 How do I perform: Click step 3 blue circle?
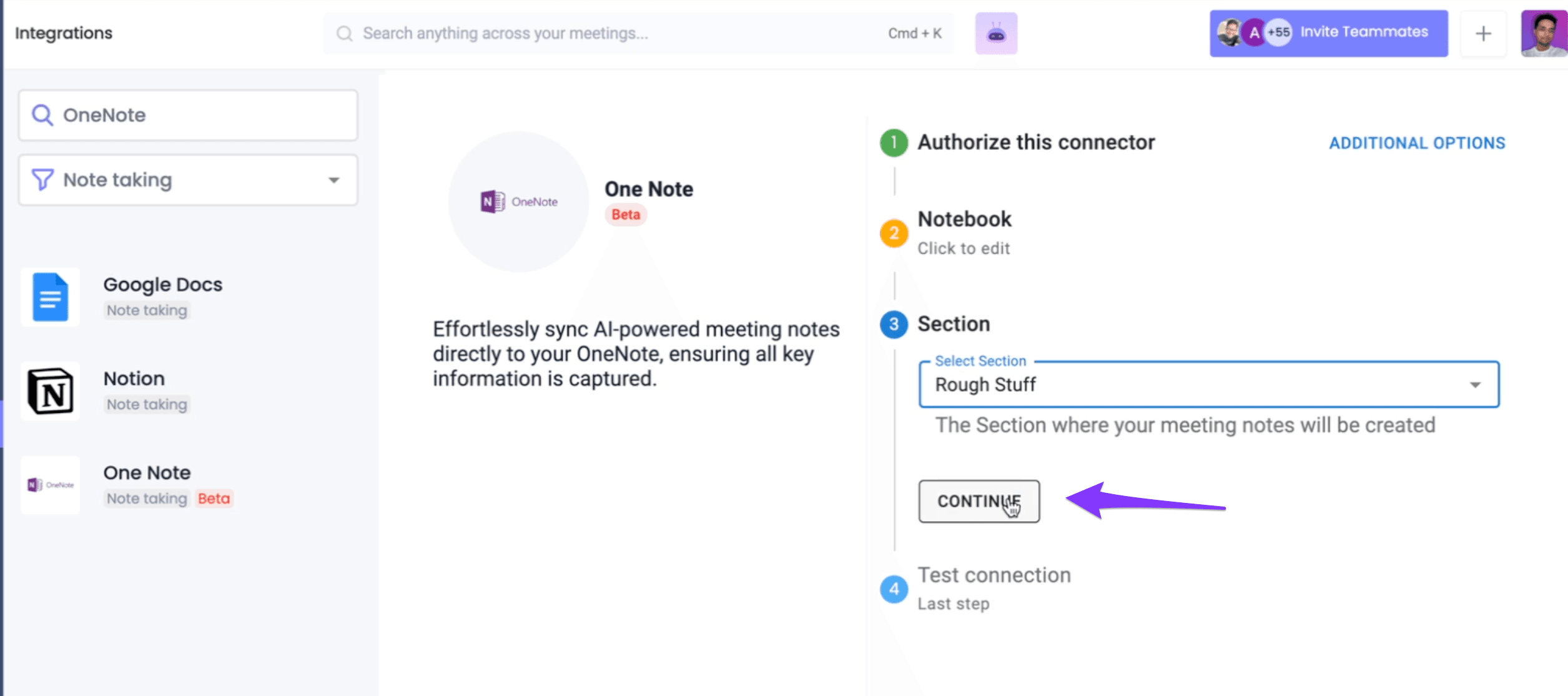[x=894, y=324]
